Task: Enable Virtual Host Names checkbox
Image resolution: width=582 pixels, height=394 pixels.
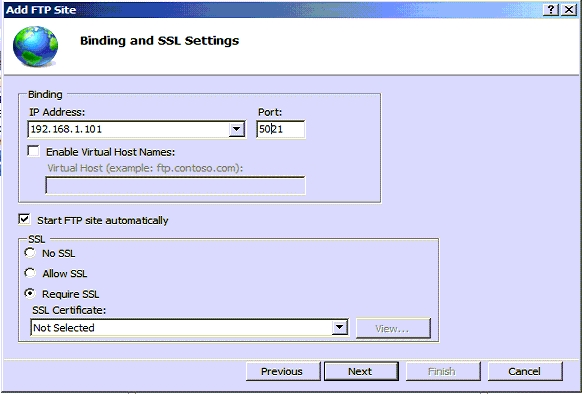Action: point(33,151)
